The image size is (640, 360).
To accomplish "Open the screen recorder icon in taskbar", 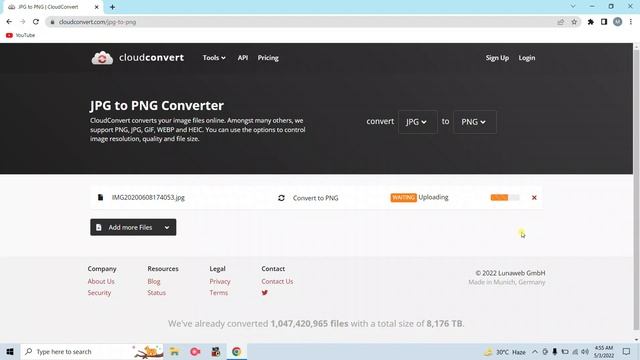I will [195, 351].
